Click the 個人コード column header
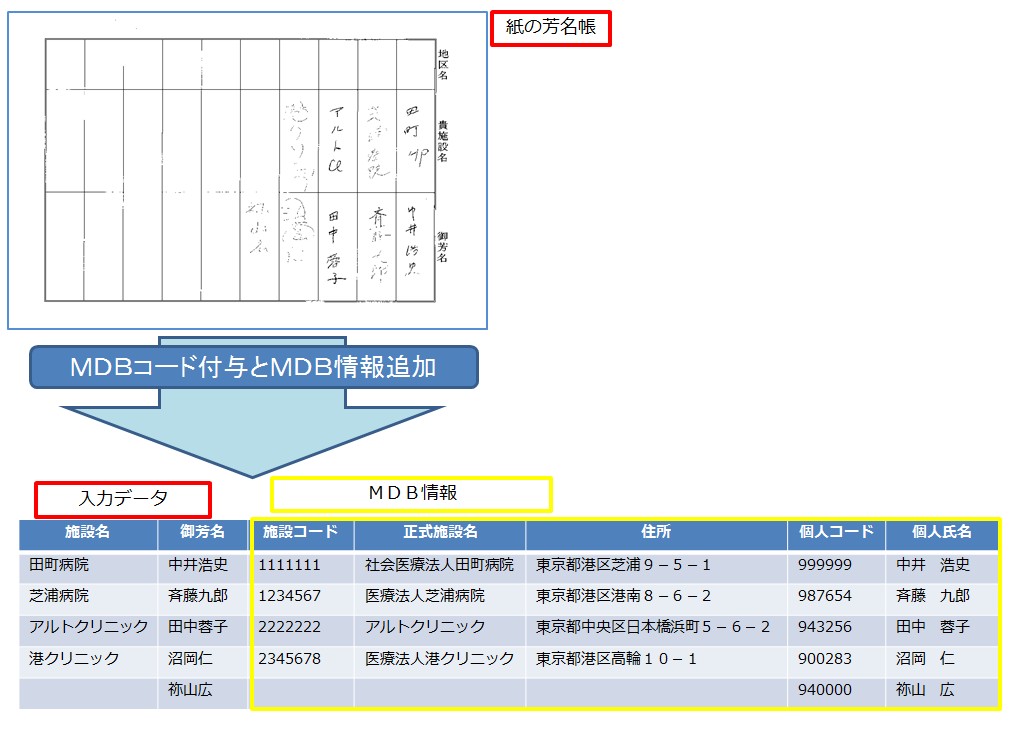The width and height of the screenshot is (1013, 729). (836, 533)
